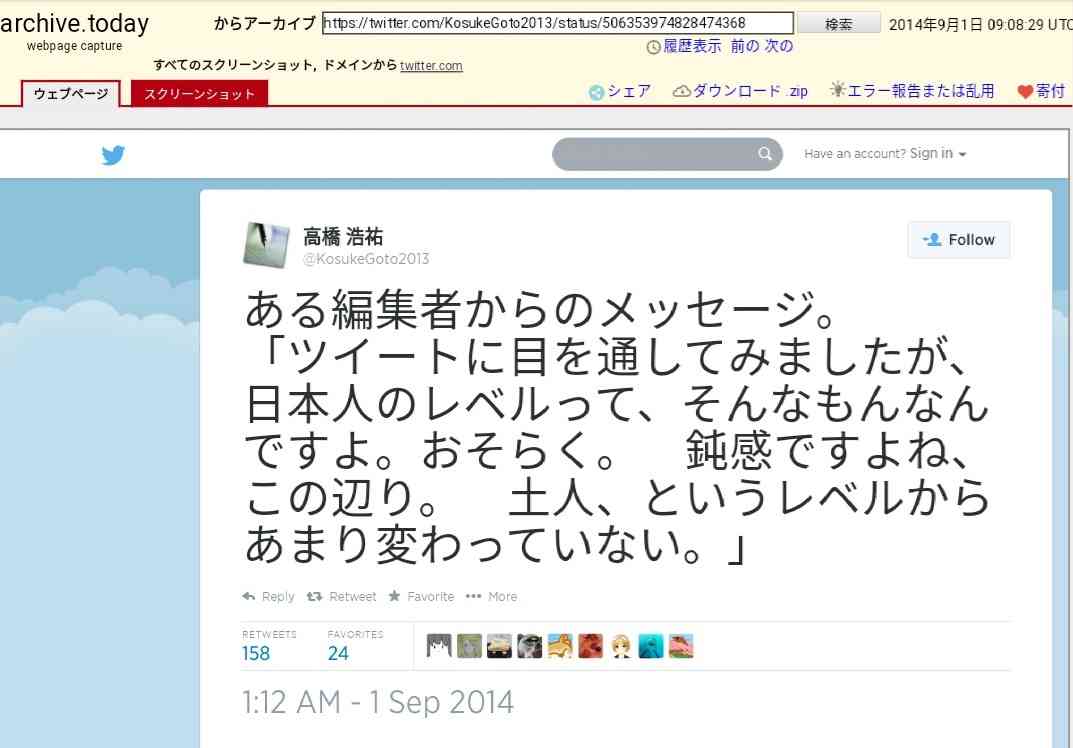1073x748 pixels.
Task: Click the Twitter bird logo
Action: [113, 155]
